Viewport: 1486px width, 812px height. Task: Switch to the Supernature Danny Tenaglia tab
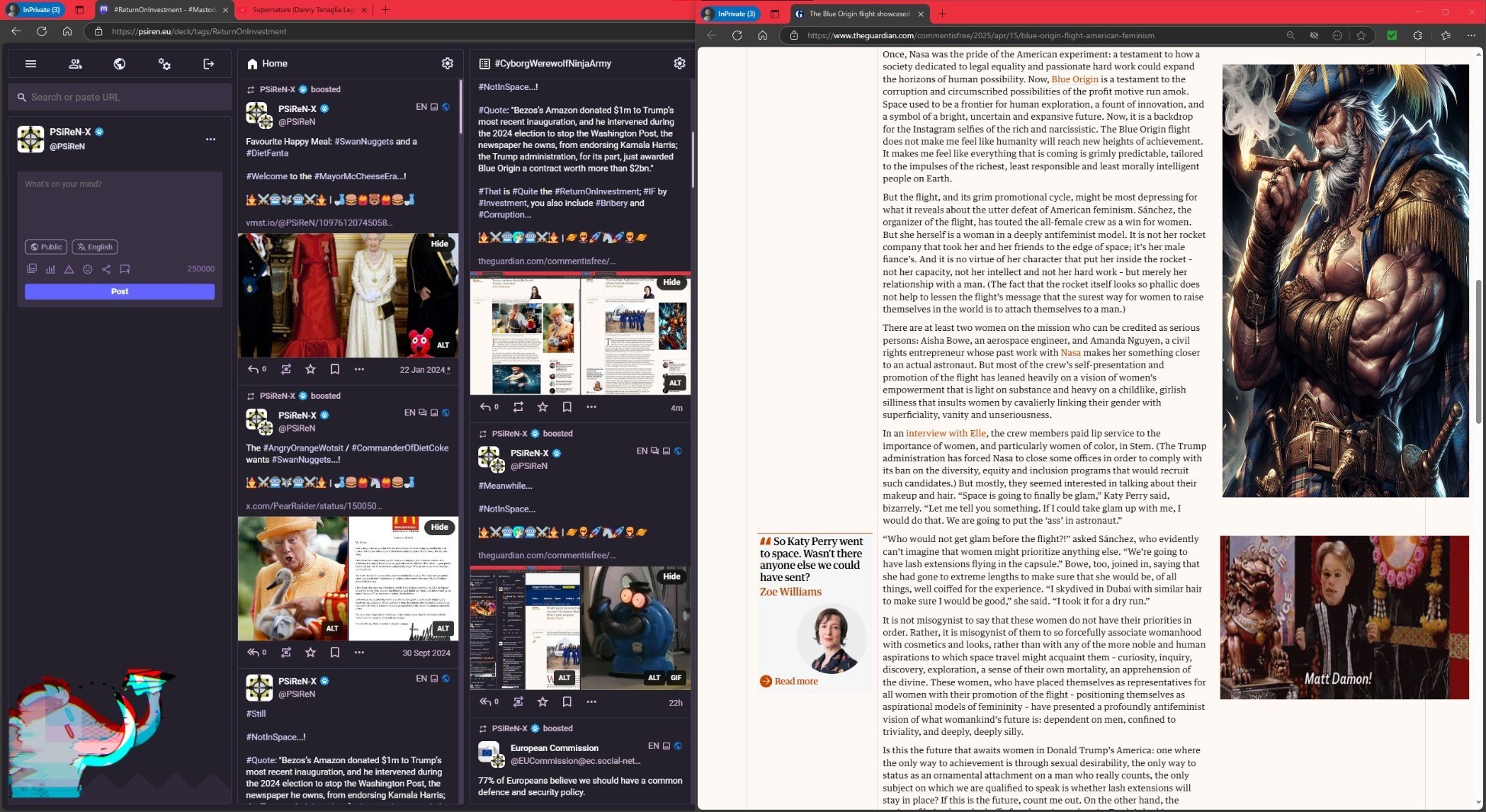[303, 10]
